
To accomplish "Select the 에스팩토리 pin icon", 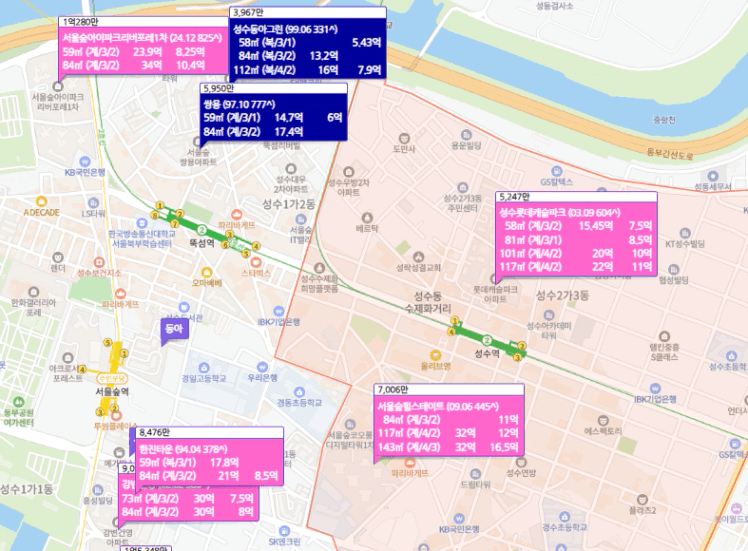I will (603, 420).
